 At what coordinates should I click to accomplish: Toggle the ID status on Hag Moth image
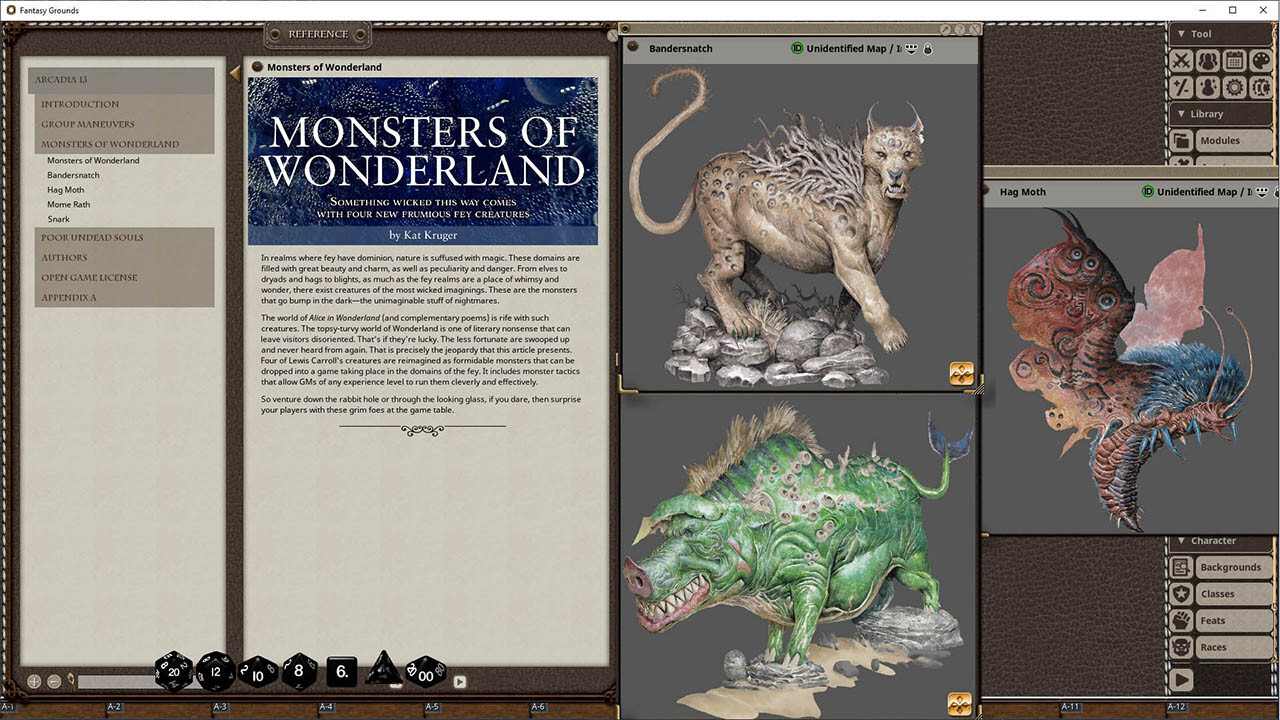point(1148,192)
